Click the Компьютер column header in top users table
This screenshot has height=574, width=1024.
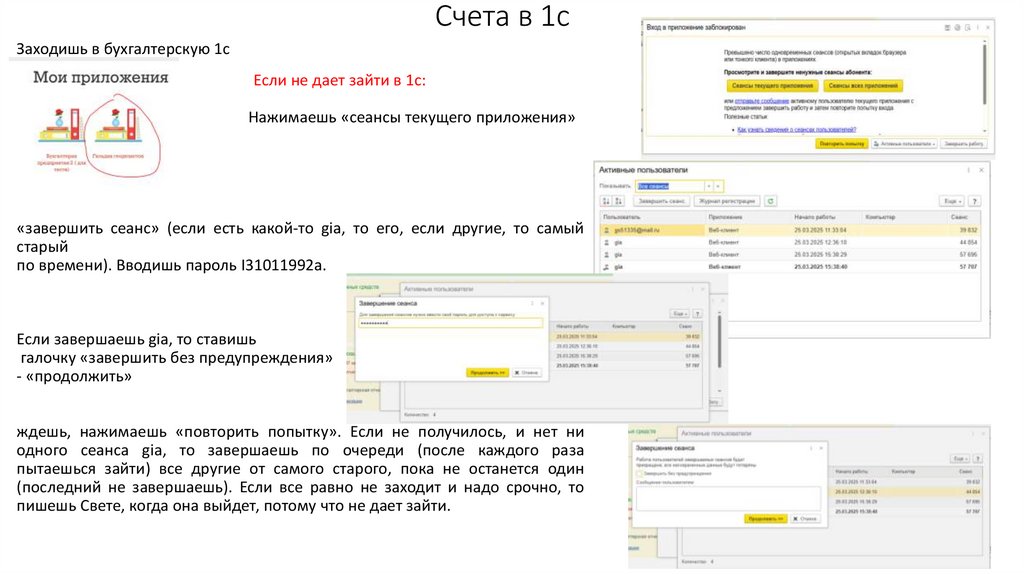(902, 217)
